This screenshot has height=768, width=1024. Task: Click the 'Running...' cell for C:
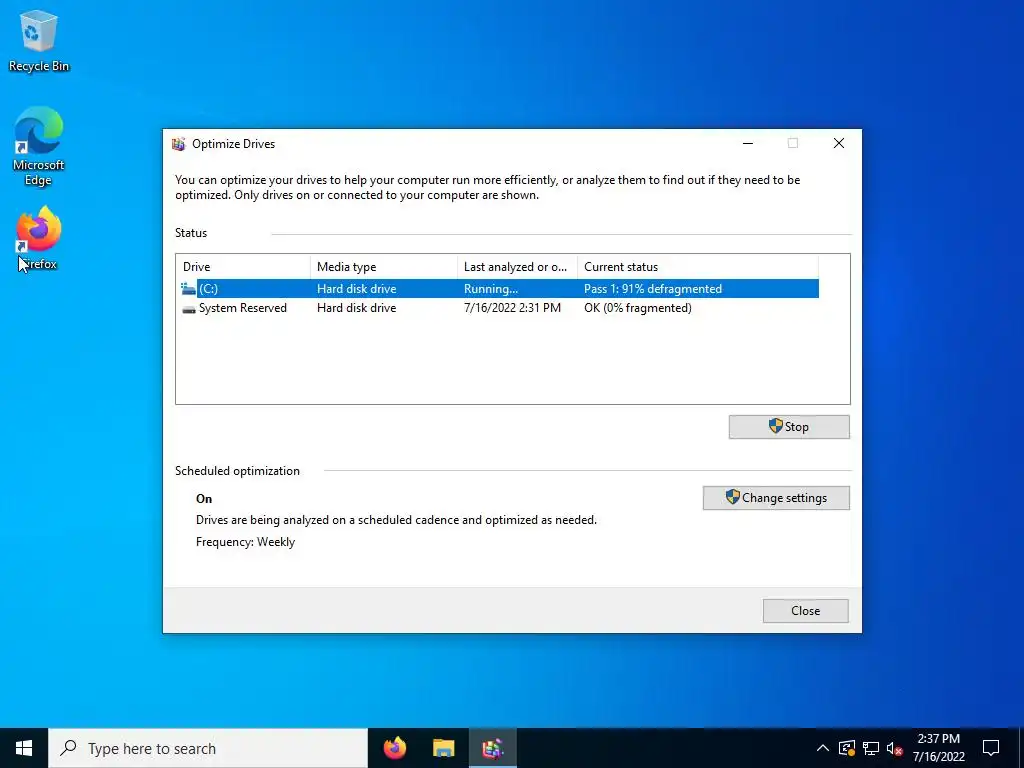(491, 289)
